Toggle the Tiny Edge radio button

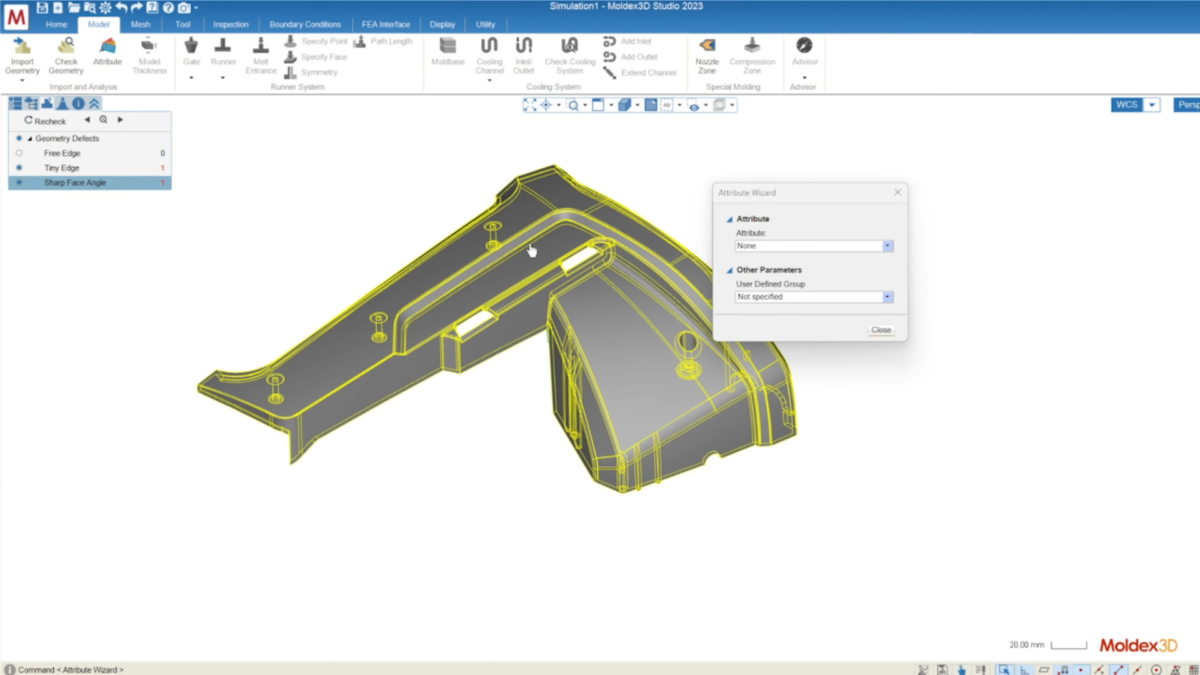tap(19, 168)
